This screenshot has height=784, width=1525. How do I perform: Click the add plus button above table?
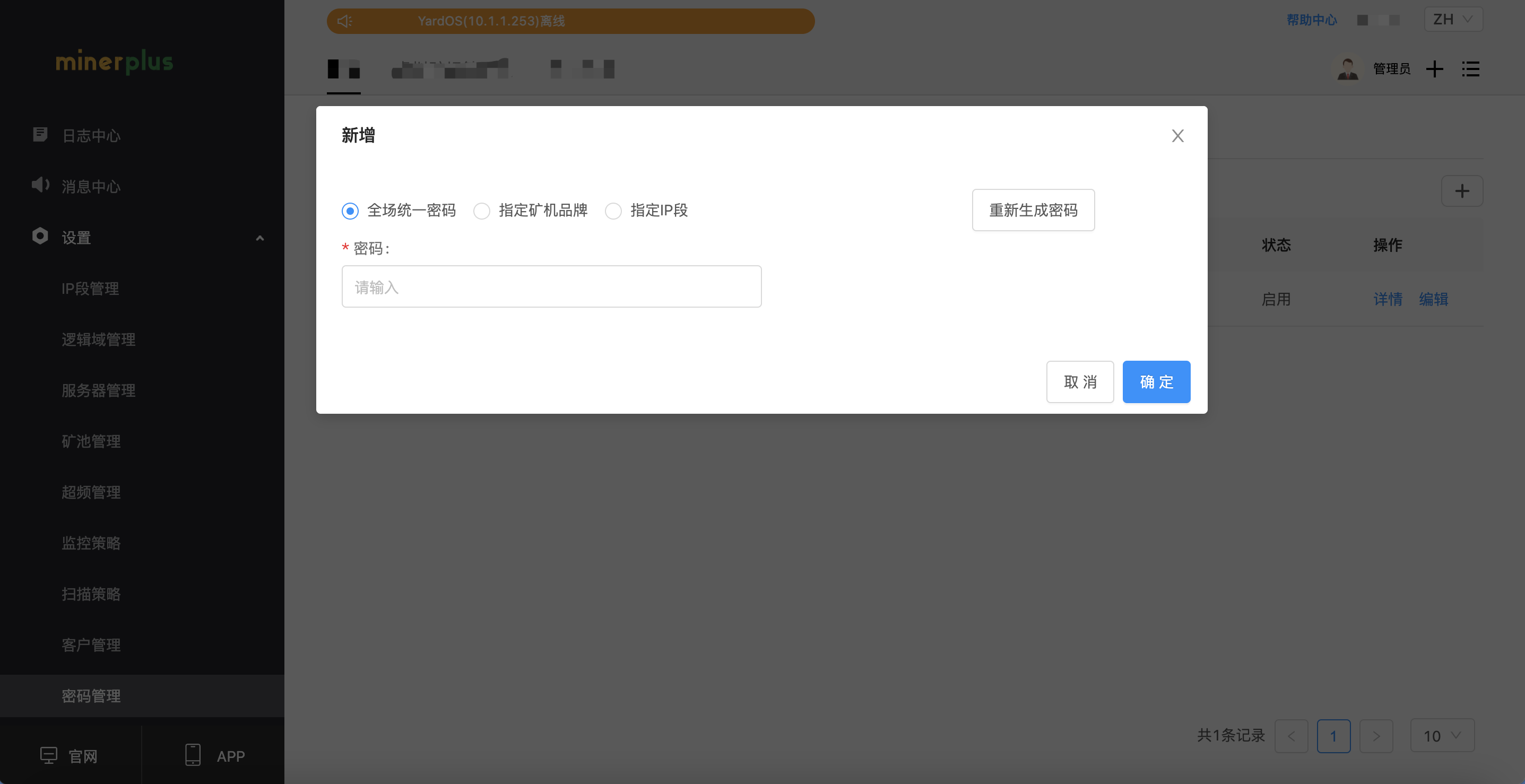pyautogui.click(x=1462, y=191)
